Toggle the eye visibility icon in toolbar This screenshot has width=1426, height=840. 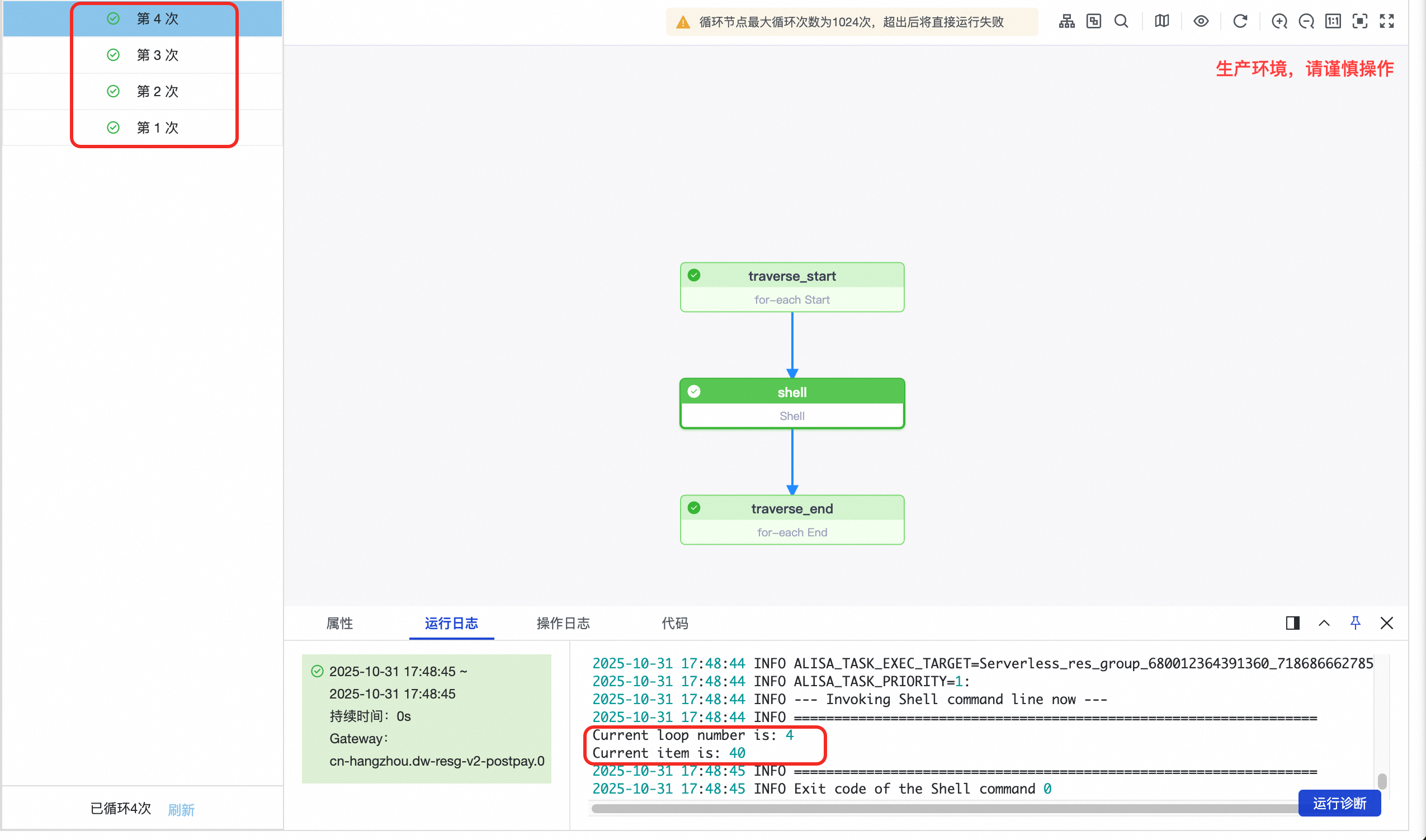tap(1201, 21)
